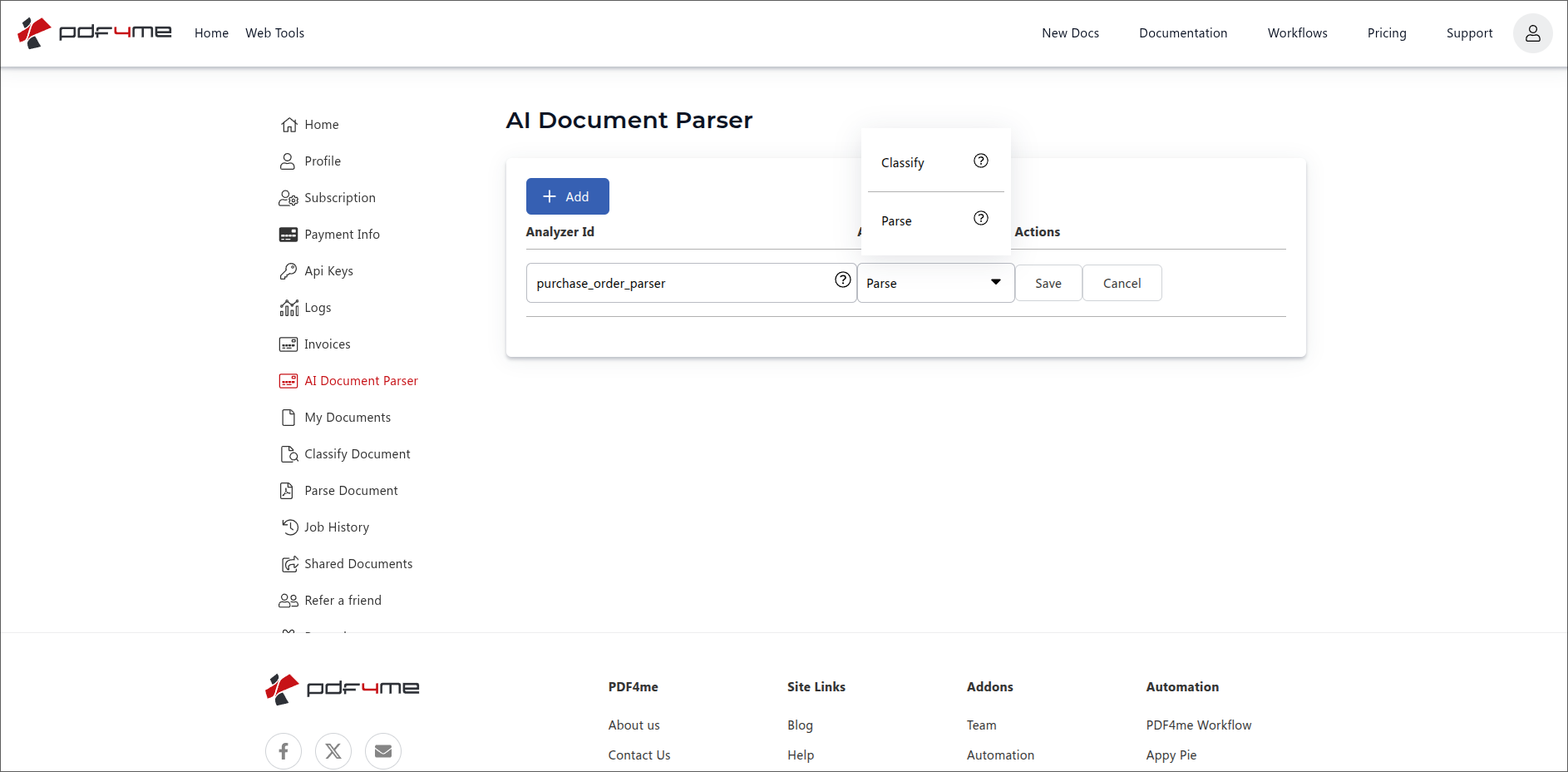Image resolution: width=1568 pixels, height=772 pixels.
Task: Click the Parse Document PDF icon
Action: click(287, 491)
